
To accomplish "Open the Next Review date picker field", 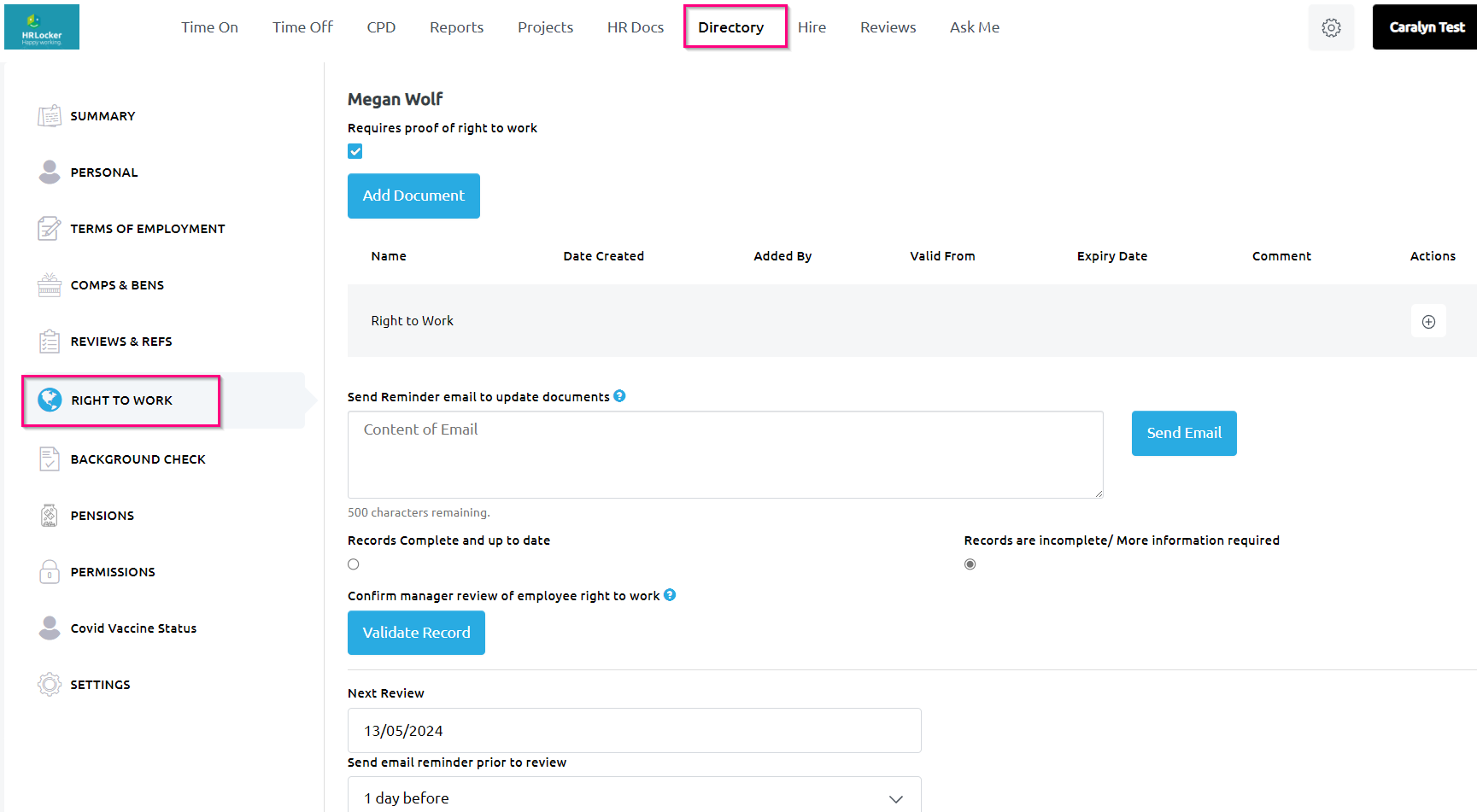I will click(634, 731).
